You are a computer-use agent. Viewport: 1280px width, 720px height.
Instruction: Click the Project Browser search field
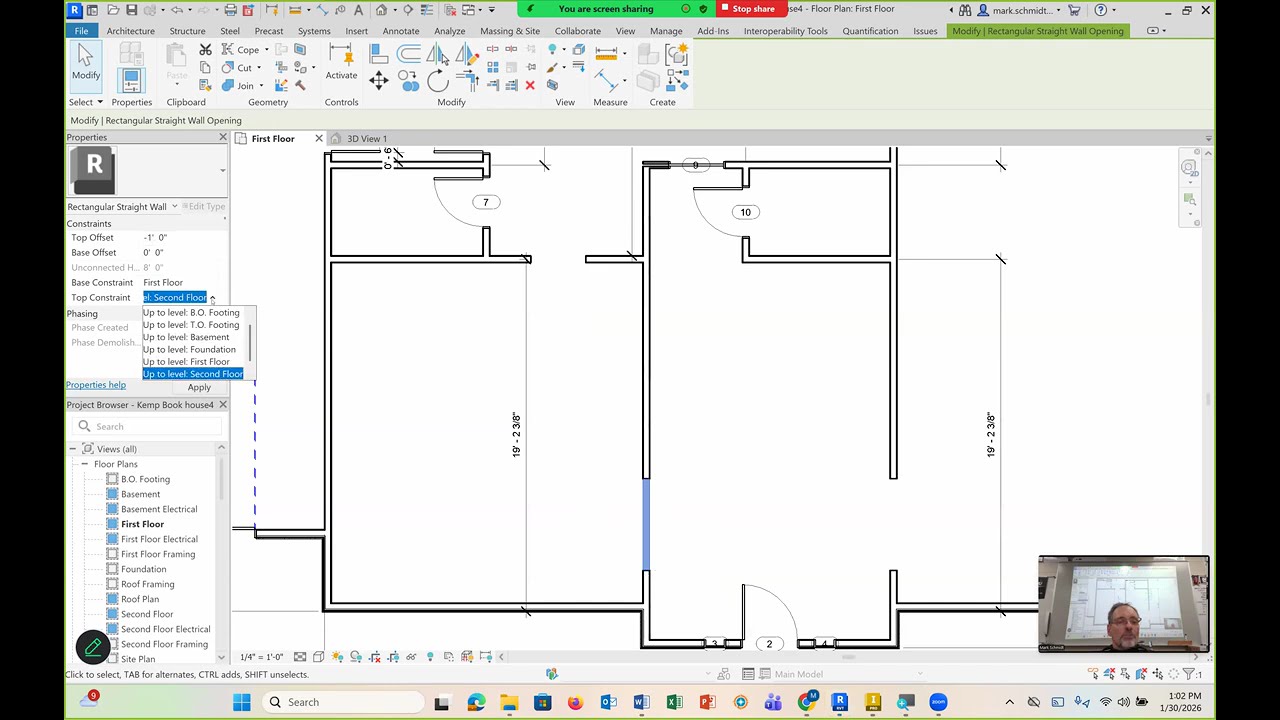click(150, 427)
